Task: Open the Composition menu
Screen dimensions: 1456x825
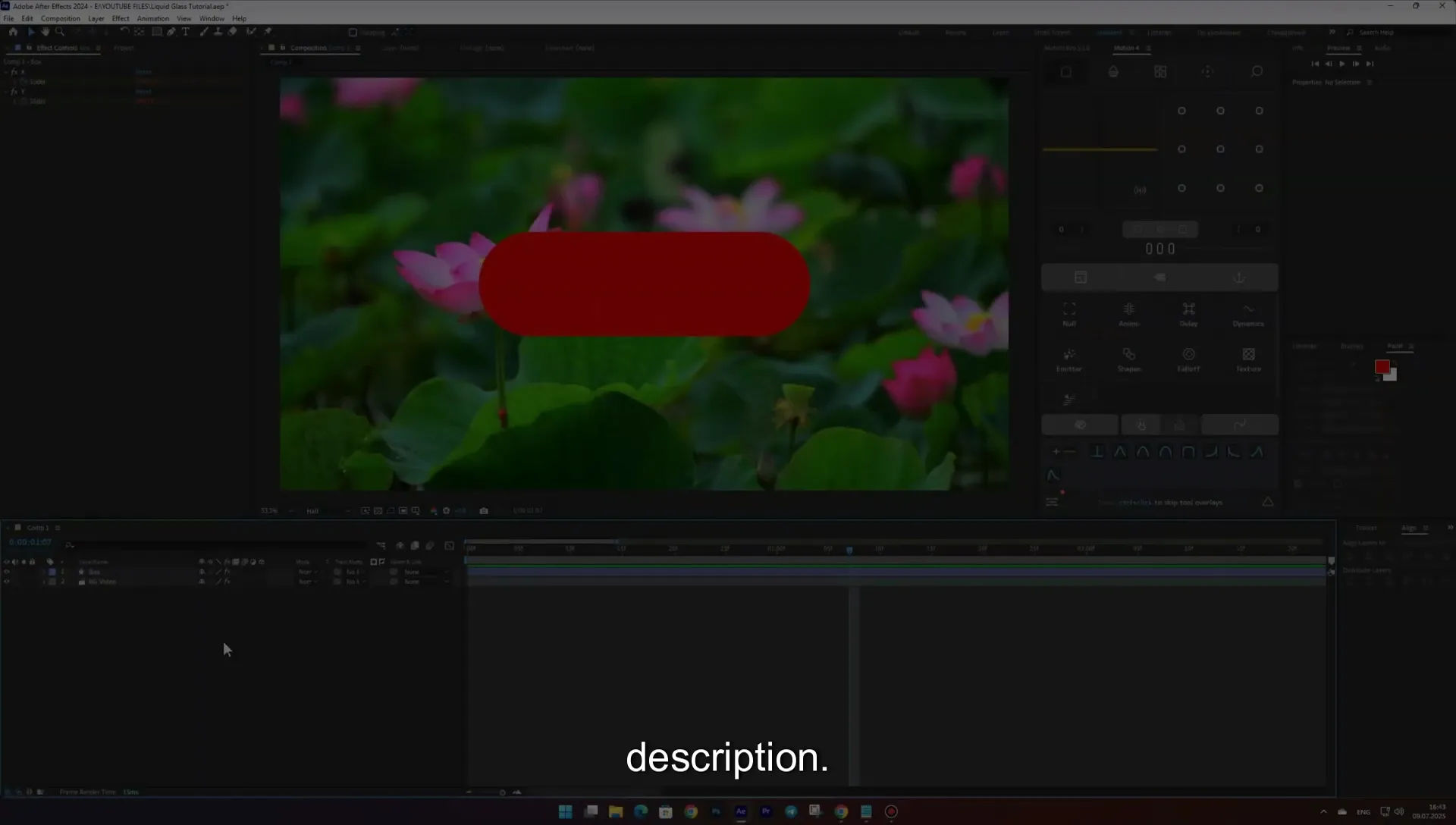Action: click(x=60, y=18)
